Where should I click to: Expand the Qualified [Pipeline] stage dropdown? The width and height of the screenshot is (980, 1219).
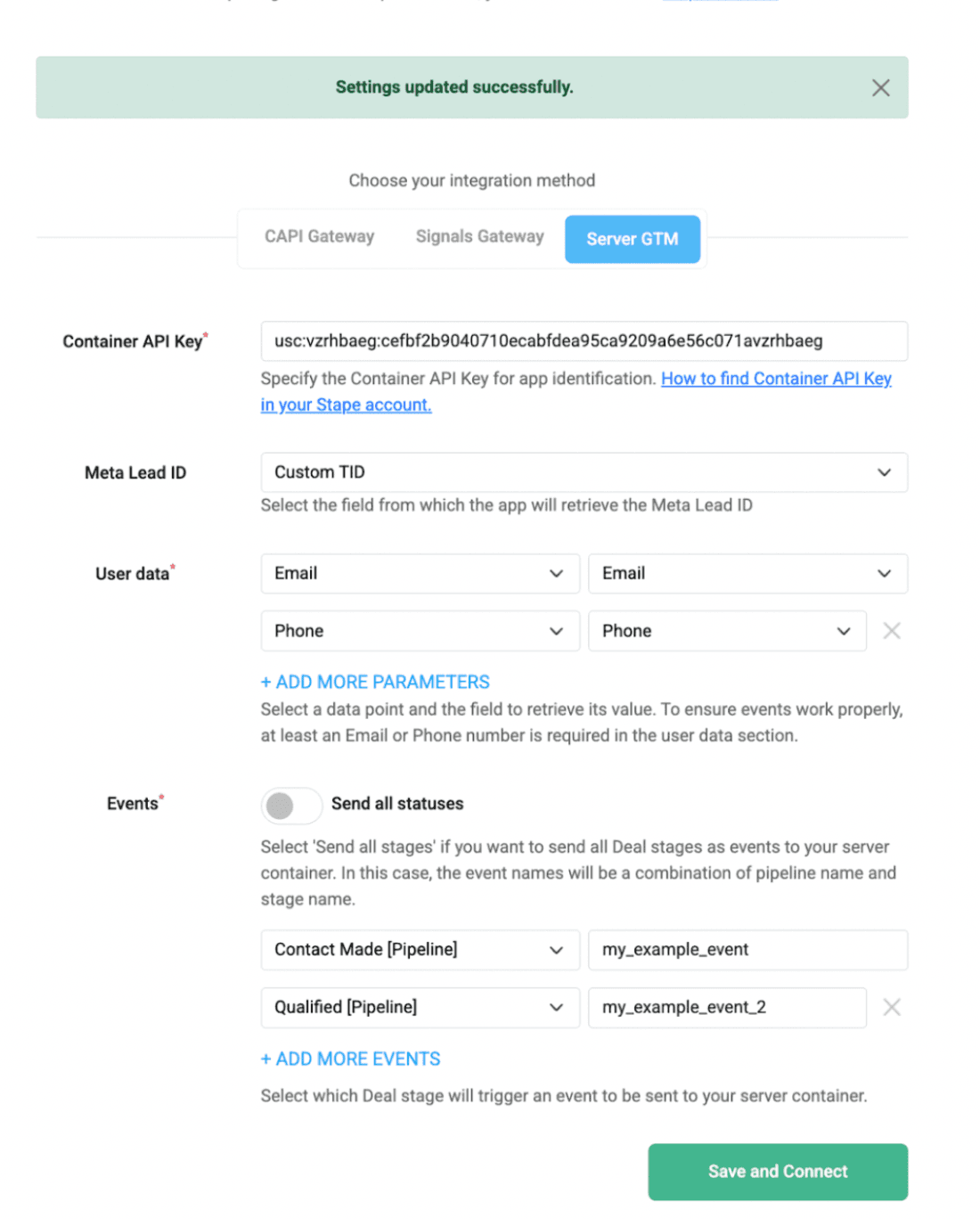tap(420, 1007)
